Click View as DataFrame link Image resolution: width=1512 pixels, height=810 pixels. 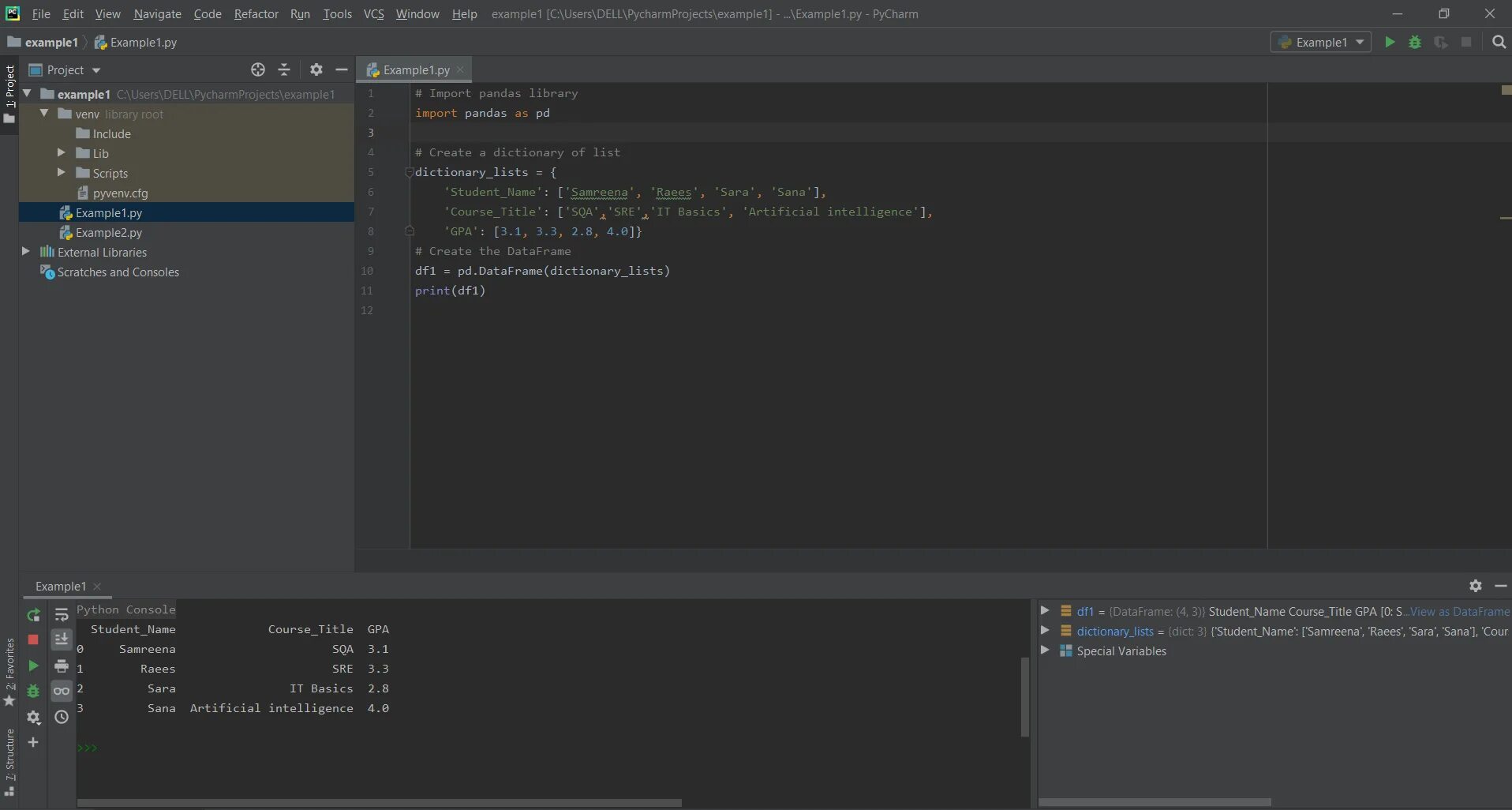click(x=1459, y=611)
